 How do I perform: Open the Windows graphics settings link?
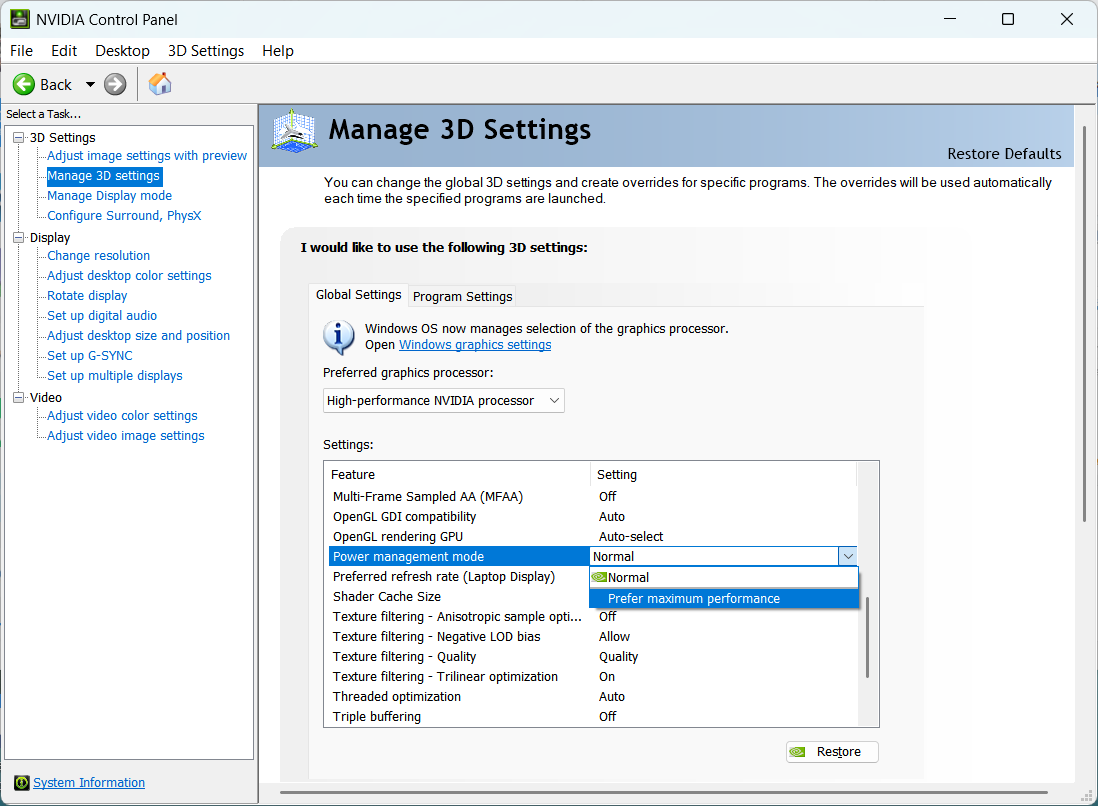click(474, 344)
